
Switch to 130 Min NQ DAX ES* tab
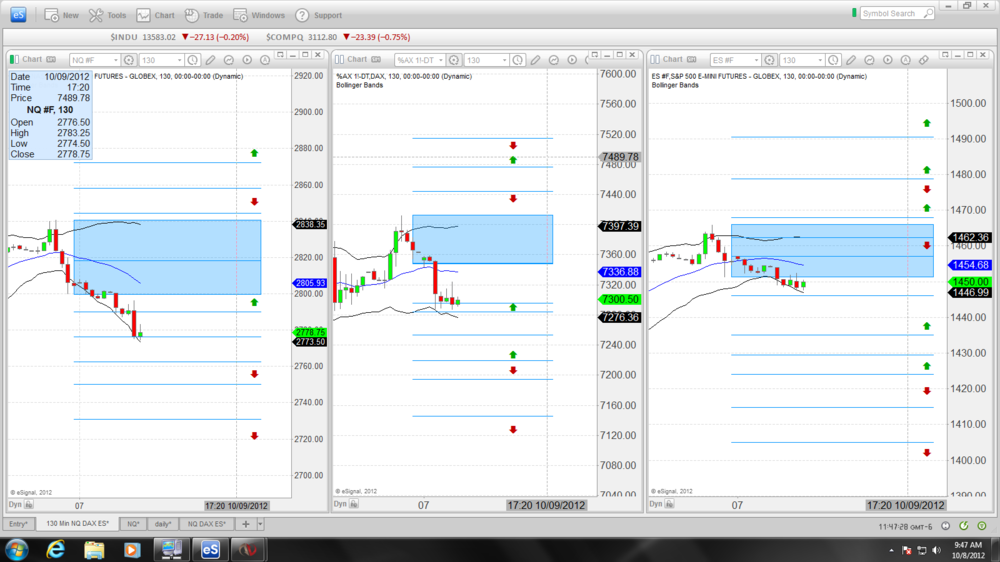[77, 523]
